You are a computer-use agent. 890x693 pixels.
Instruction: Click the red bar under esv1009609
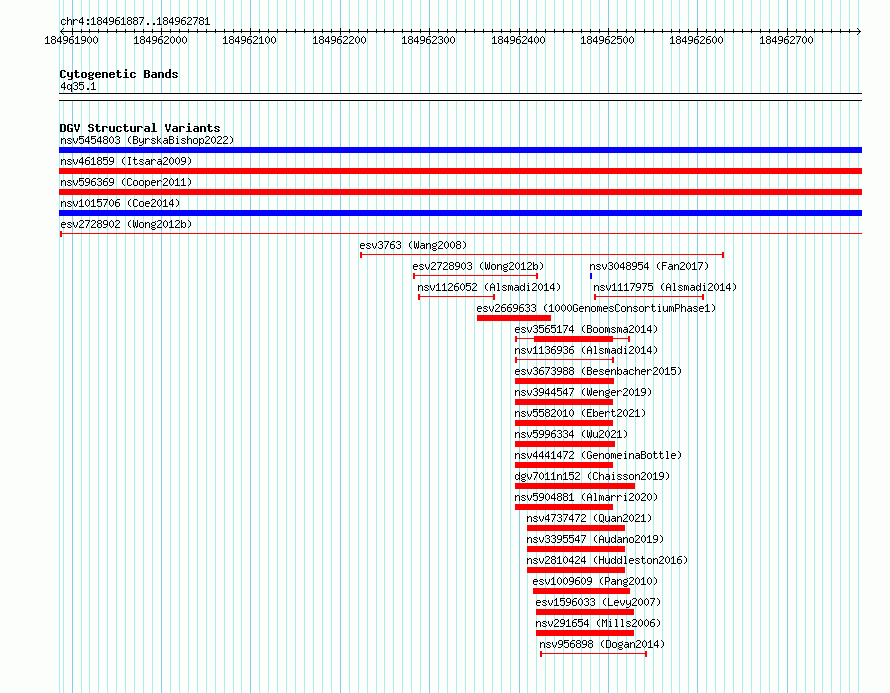coord(581,591)
